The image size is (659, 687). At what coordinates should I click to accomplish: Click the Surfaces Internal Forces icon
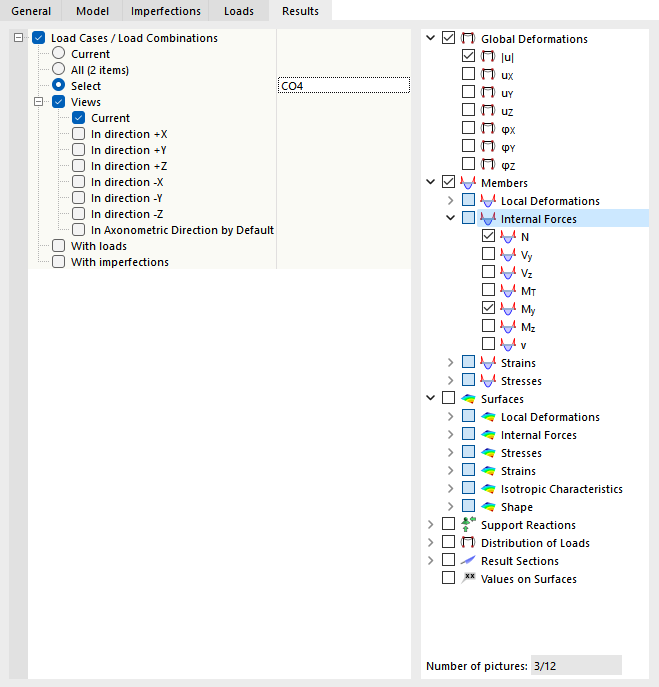click(x=488, y=435)
